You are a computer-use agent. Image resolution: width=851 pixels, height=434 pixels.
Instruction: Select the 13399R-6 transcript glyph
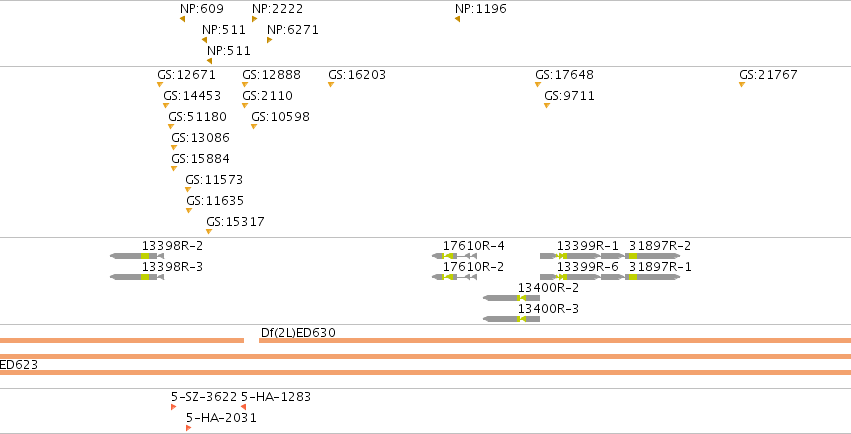click(x=582, y=277)
